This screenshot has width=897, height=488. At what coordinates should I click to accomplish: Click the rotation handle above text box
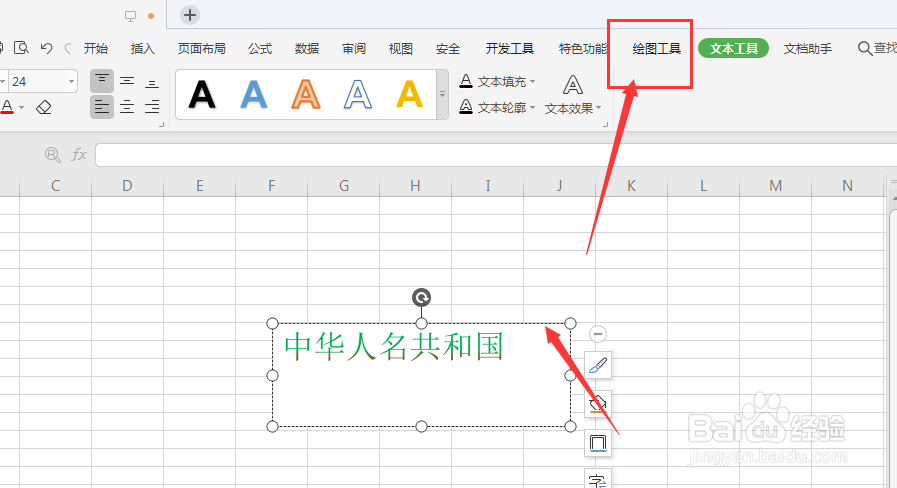tap(422, 297)
